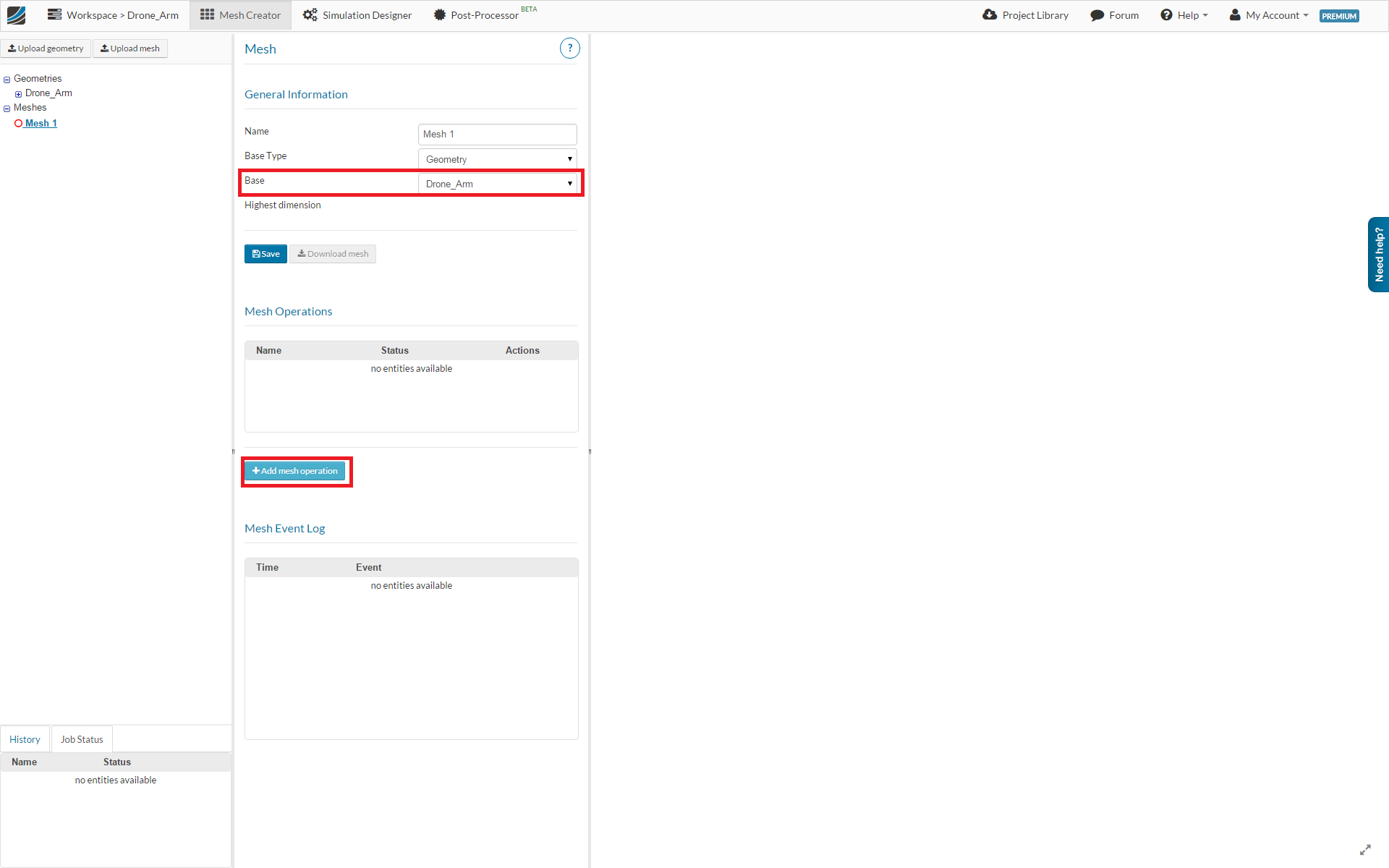Viewport: 1389px width, 868px height.
Task: Select the Mesh 1 tree item
Action: tap(41, 124)
